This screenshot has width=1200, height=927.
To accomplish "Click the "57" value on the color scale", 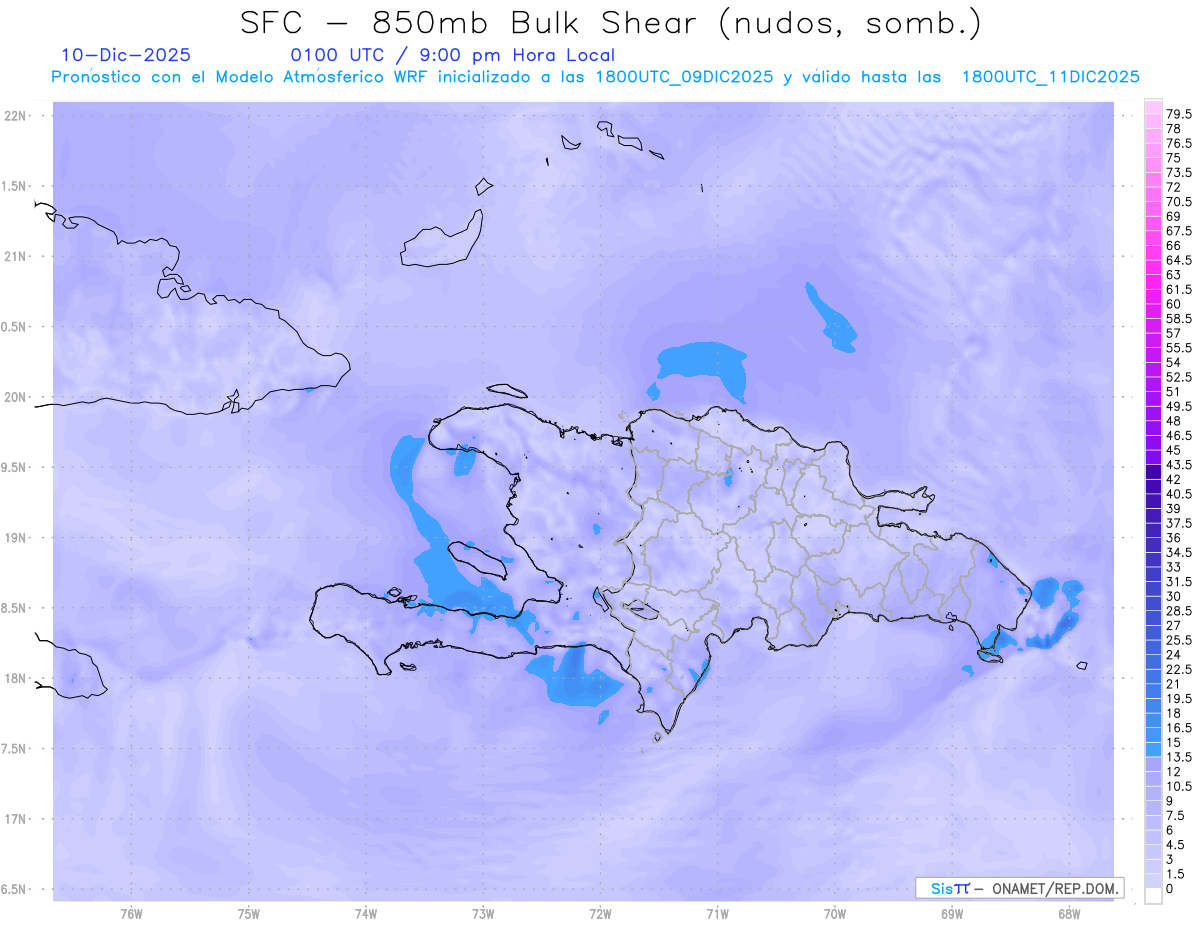I will click(1173, 332).
